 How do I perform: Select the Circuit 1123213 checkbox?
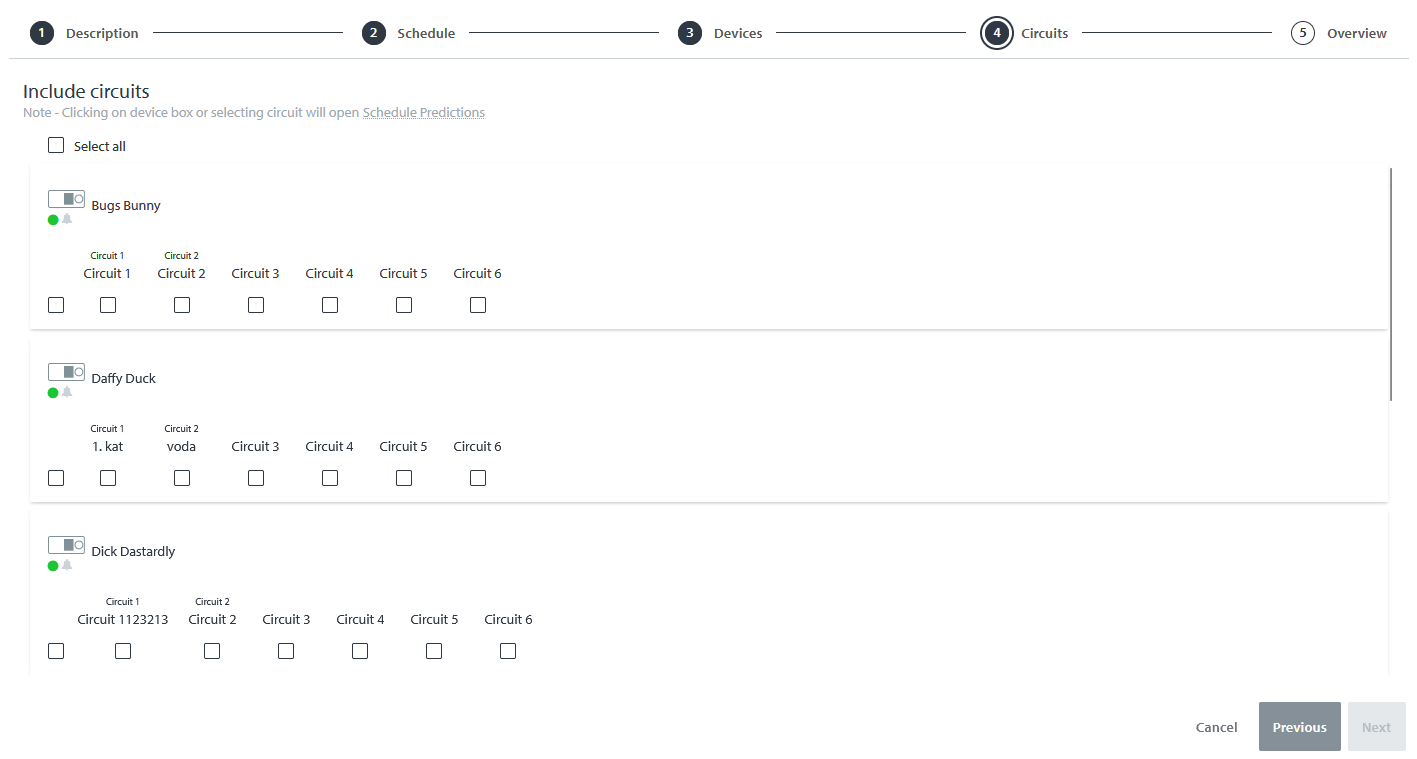point(122,650)
